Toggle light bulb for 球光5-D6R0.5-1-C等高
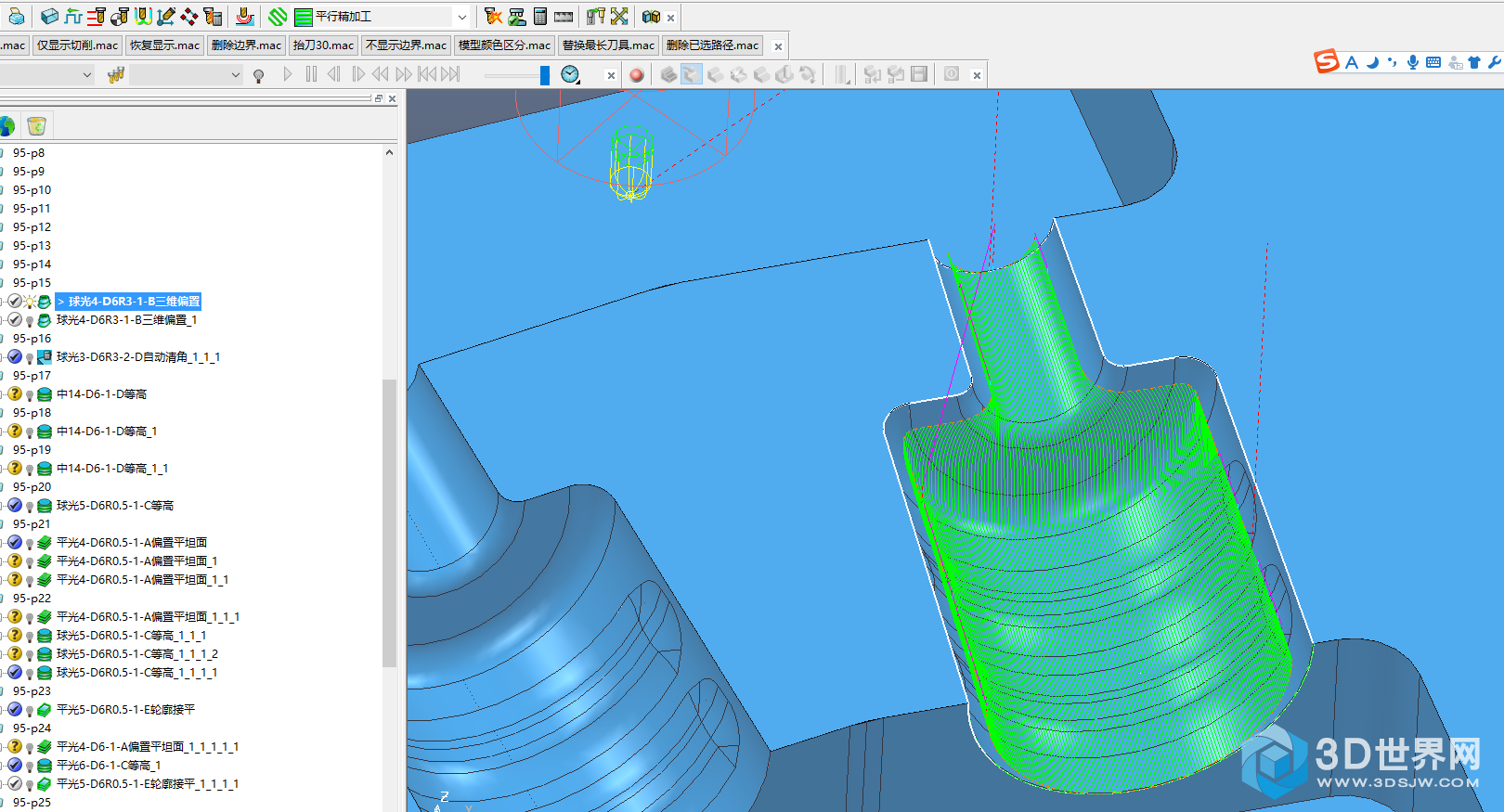Viewport: 1504px width, 812px height. click(x=30, y=506)
